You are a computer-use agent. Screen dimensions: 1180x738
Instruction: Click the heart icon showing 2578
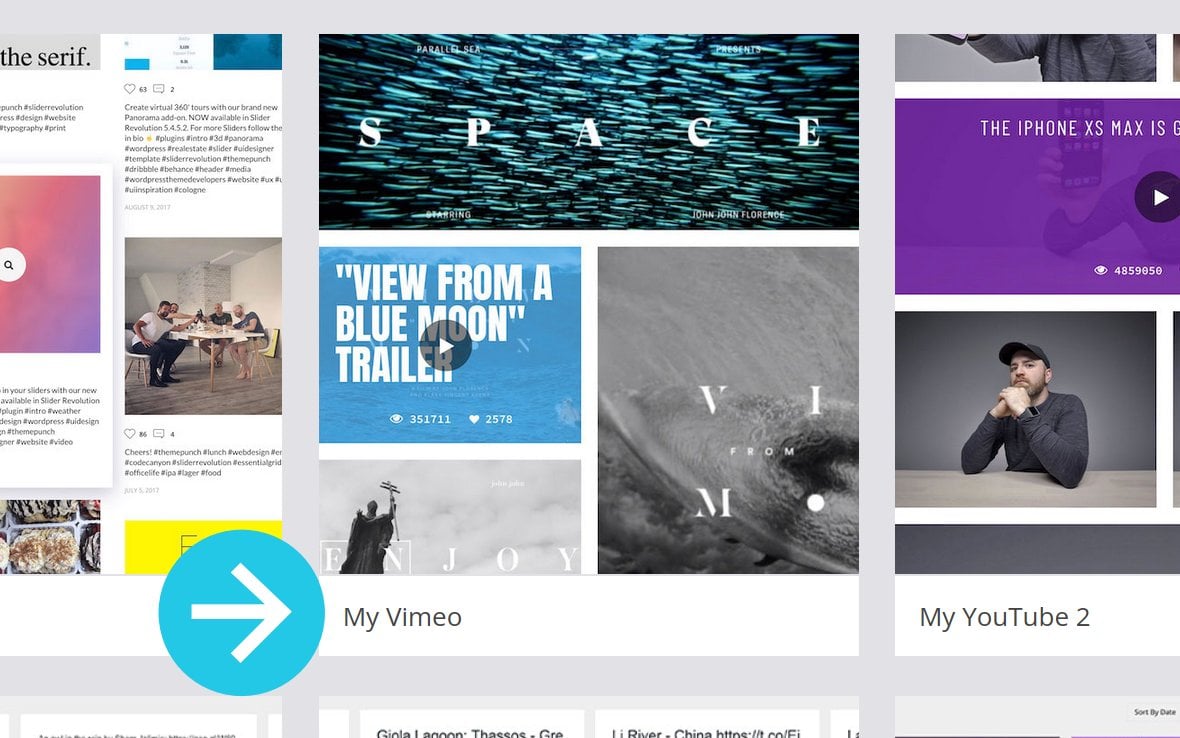pos(474,419)
